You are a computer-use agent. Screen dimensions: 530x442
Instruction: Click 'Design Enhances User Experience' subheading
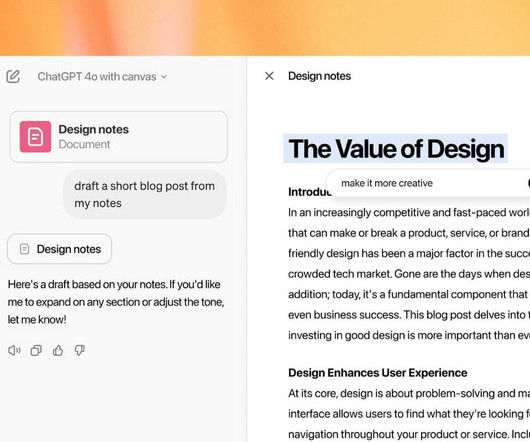[x=378, y=373]
